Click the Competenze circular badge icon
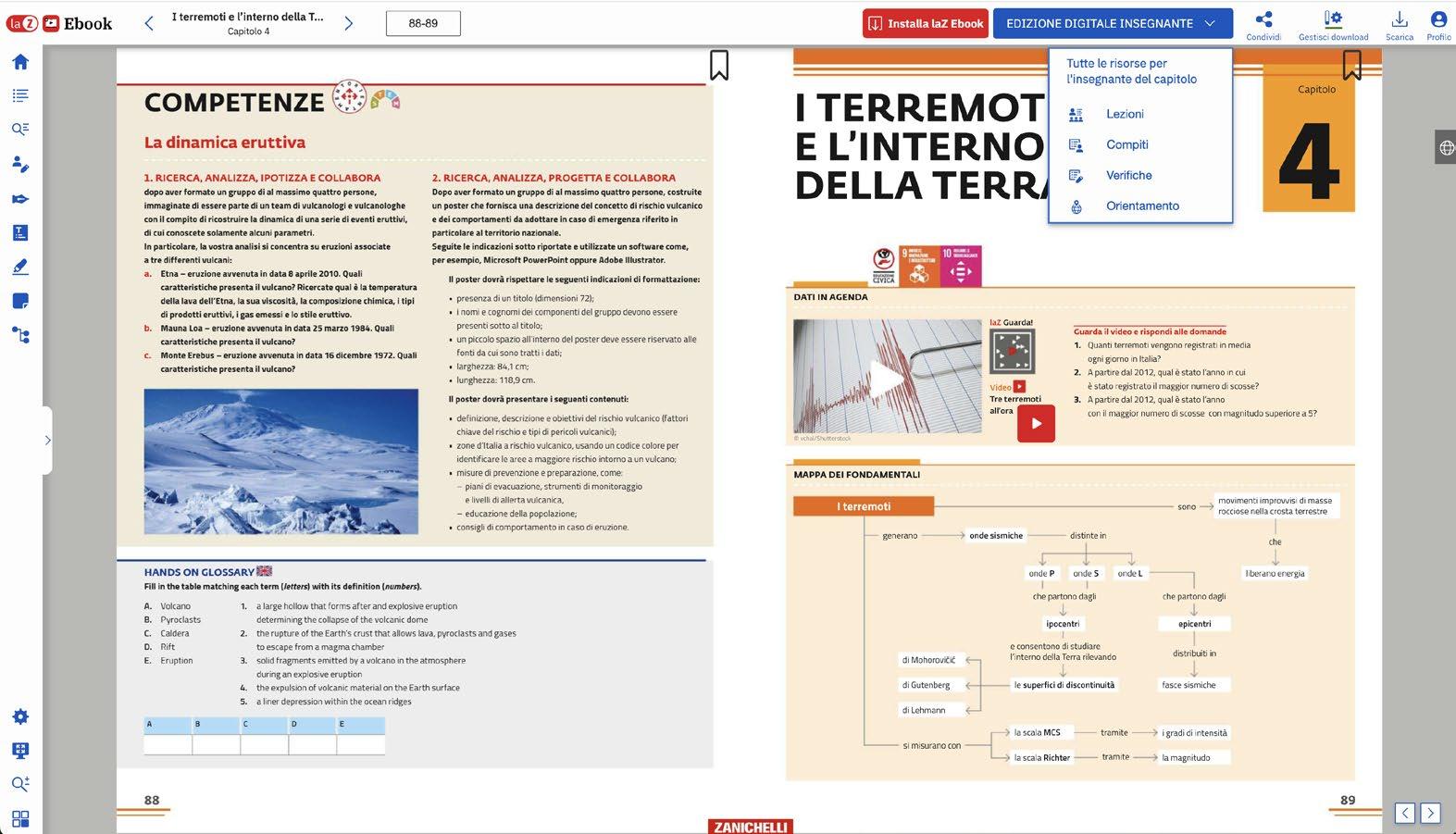Viewport: 1456px width, 834px height. (350, 97)
